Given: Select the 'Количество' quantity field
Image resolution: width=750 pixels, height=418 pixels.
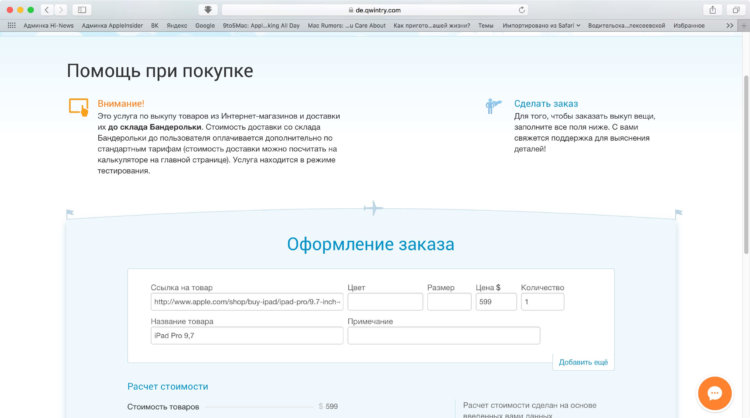Looking at the screenshot, I should (542, 302).
